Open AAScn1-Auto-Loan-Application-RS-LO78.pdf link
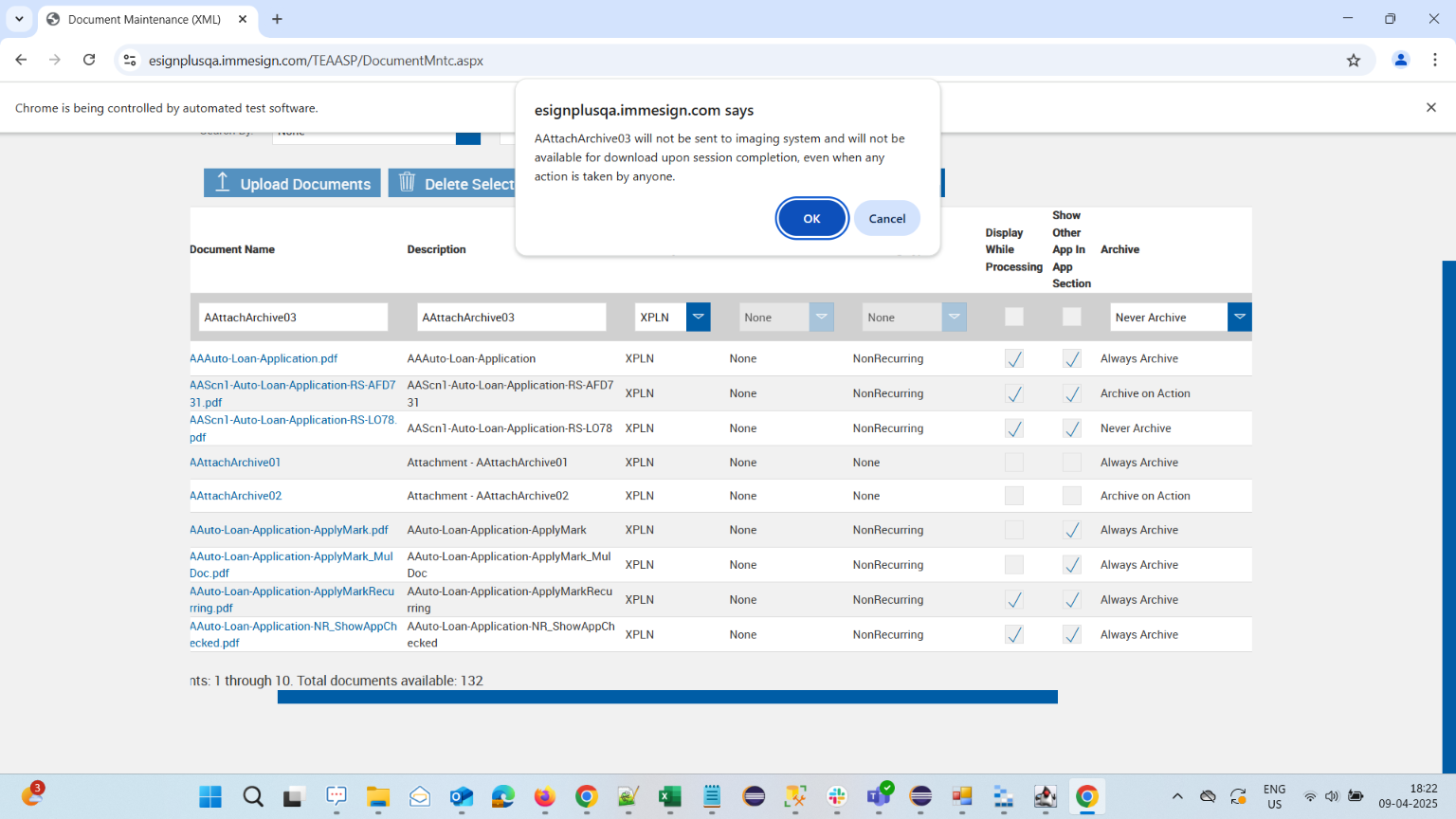Screen dimensions: 1456x819 coord(293,428)
